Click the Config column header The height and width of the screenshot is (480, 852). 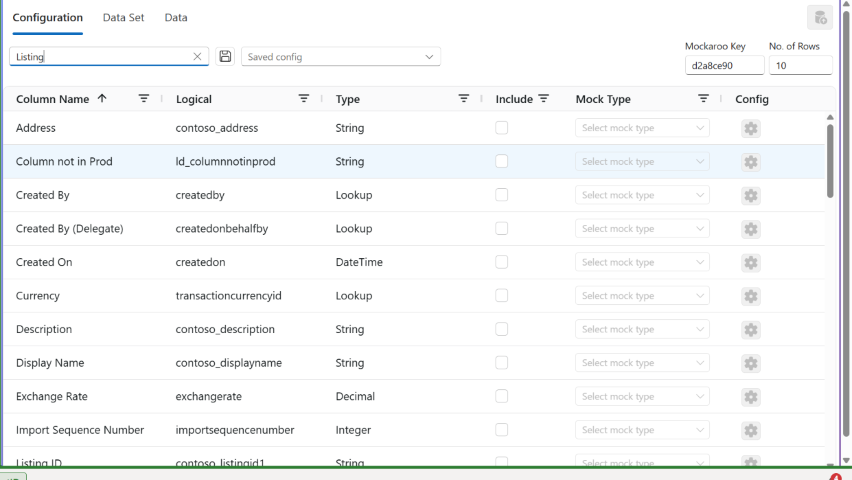pos(752,99)
